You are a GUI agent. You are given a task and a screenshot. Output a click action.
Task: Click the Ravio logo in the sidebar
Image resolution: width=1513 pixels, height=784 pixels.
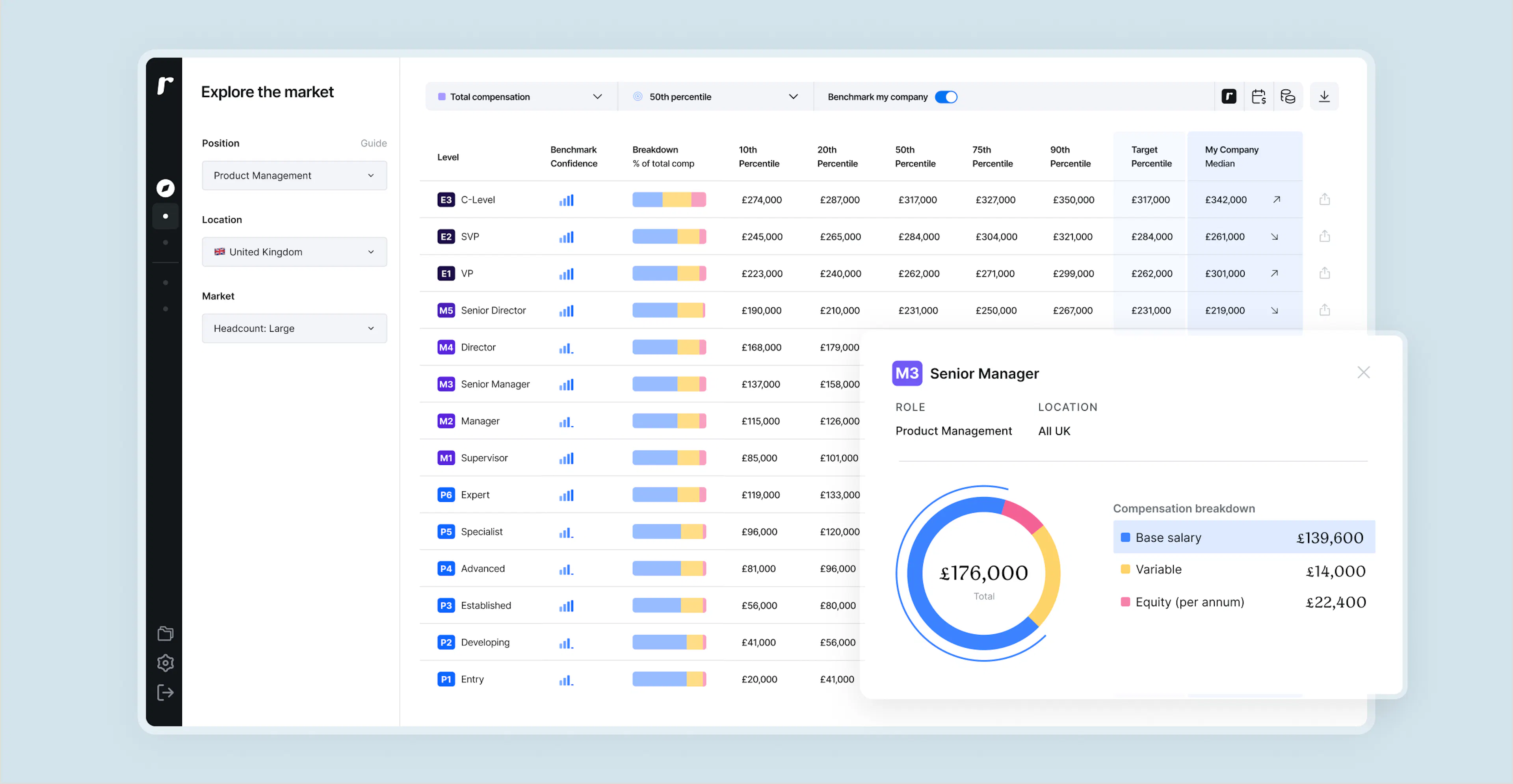click(x=165, y=86)
